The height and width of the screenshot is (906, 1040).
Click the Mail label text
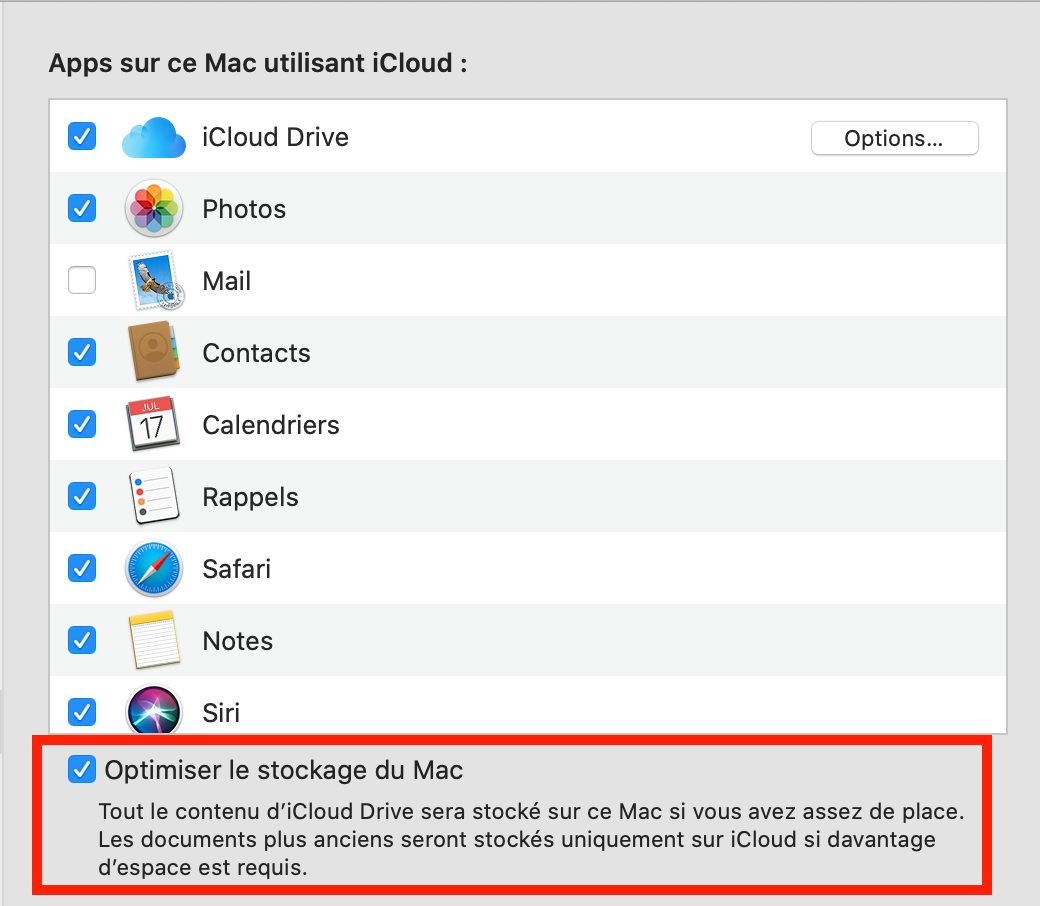pos(227,281)
